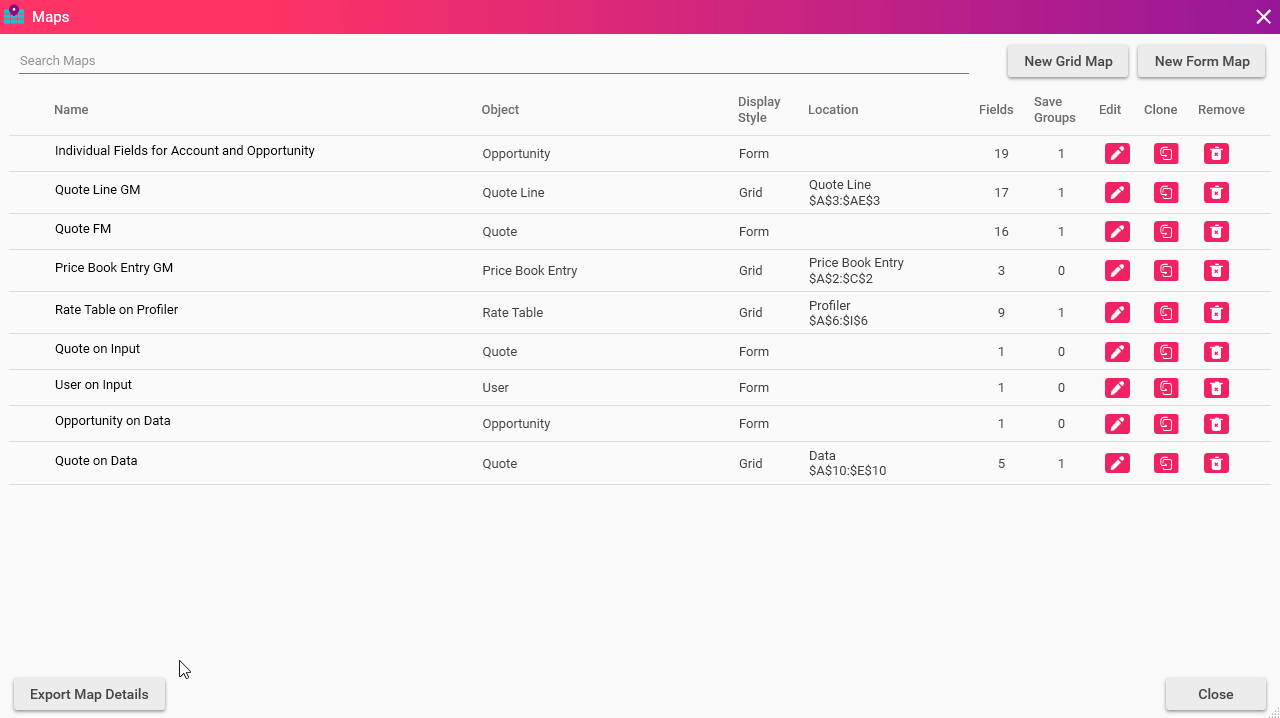Clone the Quote FM map
The image size is (1280, 718).
[1166, 232]
